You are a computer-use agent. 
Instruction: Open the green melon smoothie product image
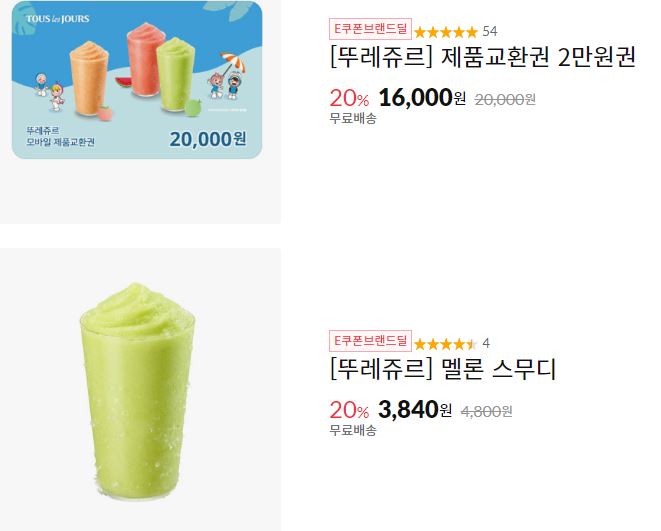(137, 391)
